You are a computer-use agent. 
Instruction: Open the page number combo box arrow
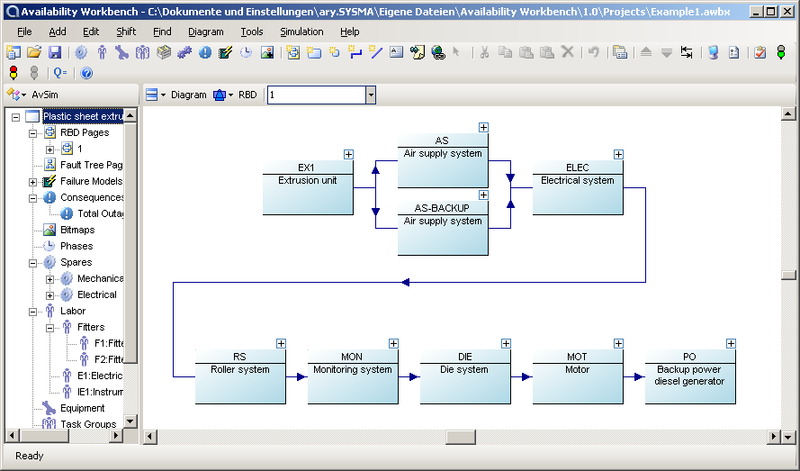coord(371,95)
